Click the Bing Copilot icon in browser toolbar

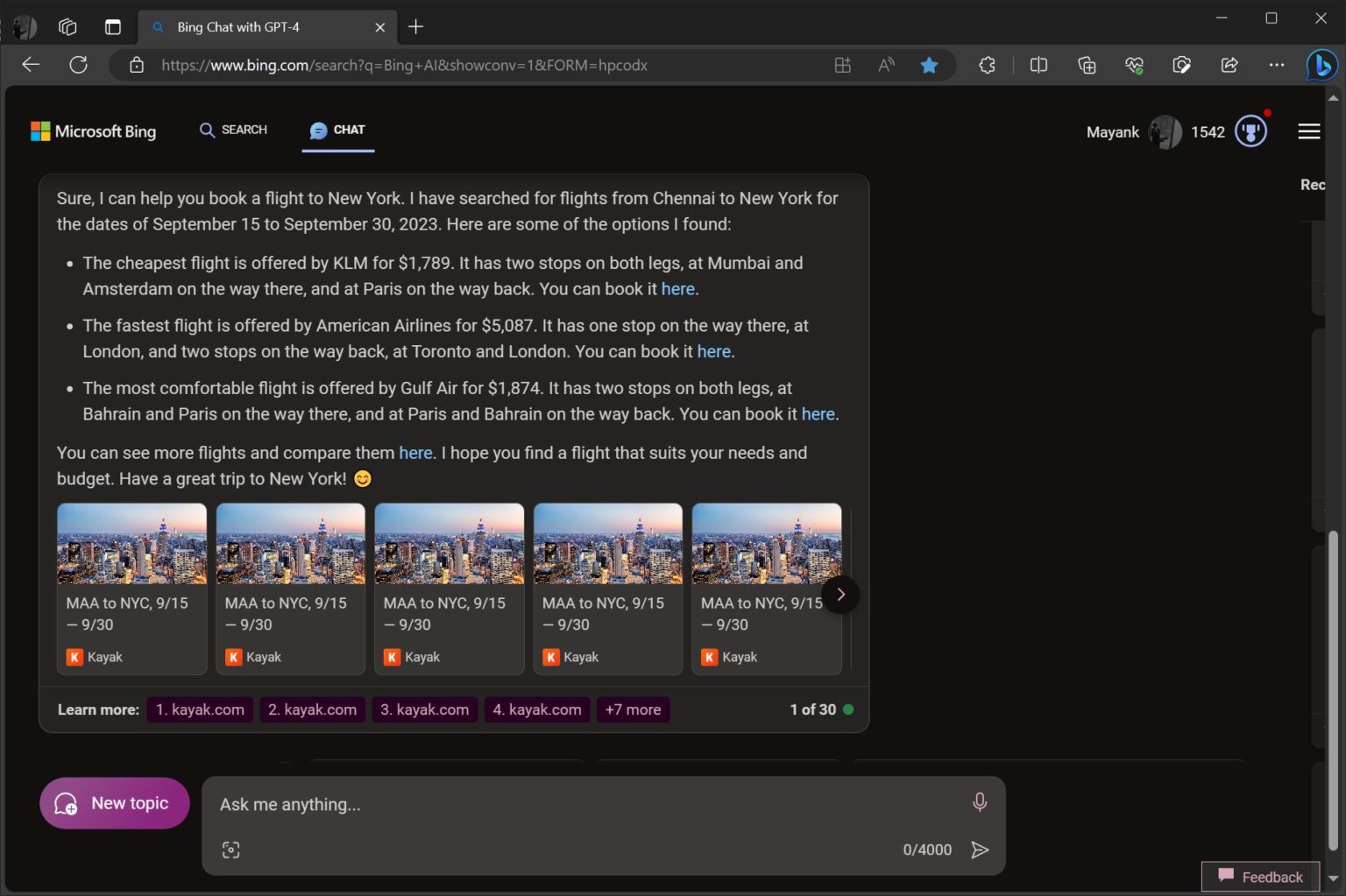(x=1322, y=65)
